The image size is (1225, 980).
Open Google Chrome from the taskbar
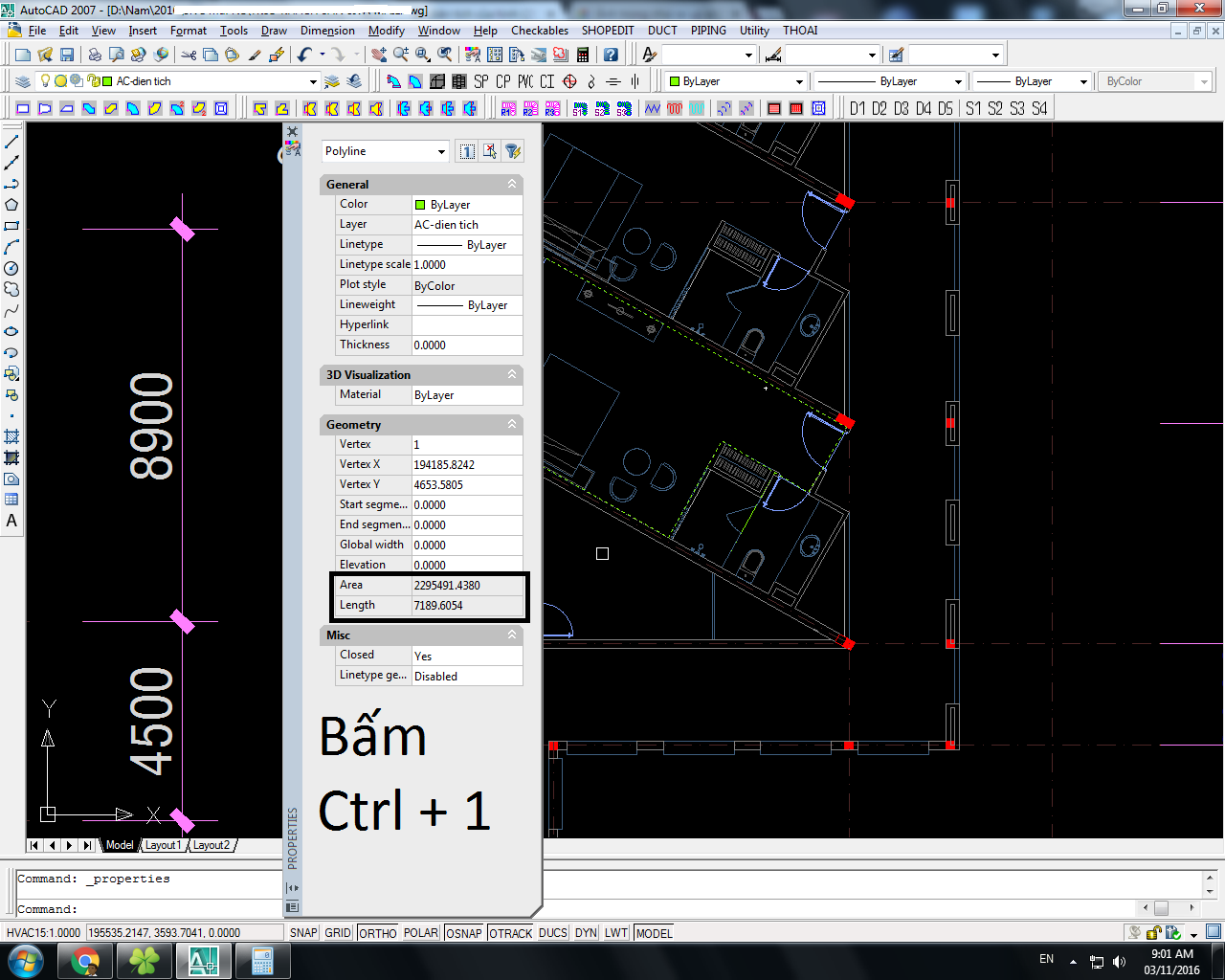(86, 960)
